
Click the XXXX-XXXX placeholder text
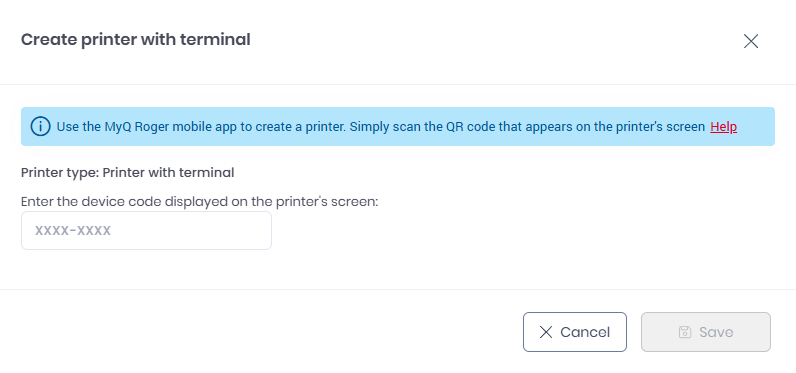[73, 230]
